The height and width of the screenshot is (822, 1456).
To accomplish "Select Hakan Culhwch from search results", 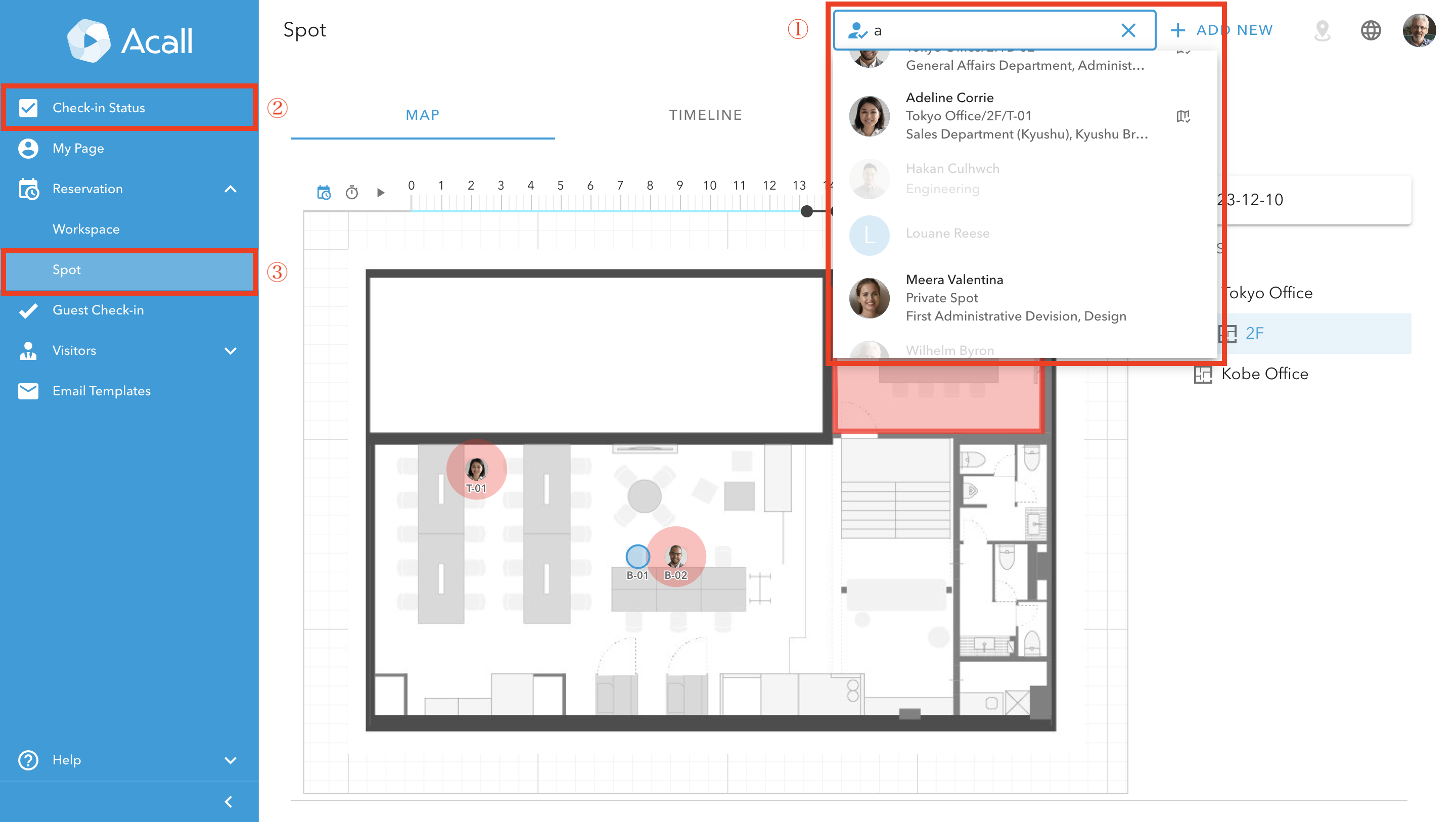I will click(x=1024, y=178).
